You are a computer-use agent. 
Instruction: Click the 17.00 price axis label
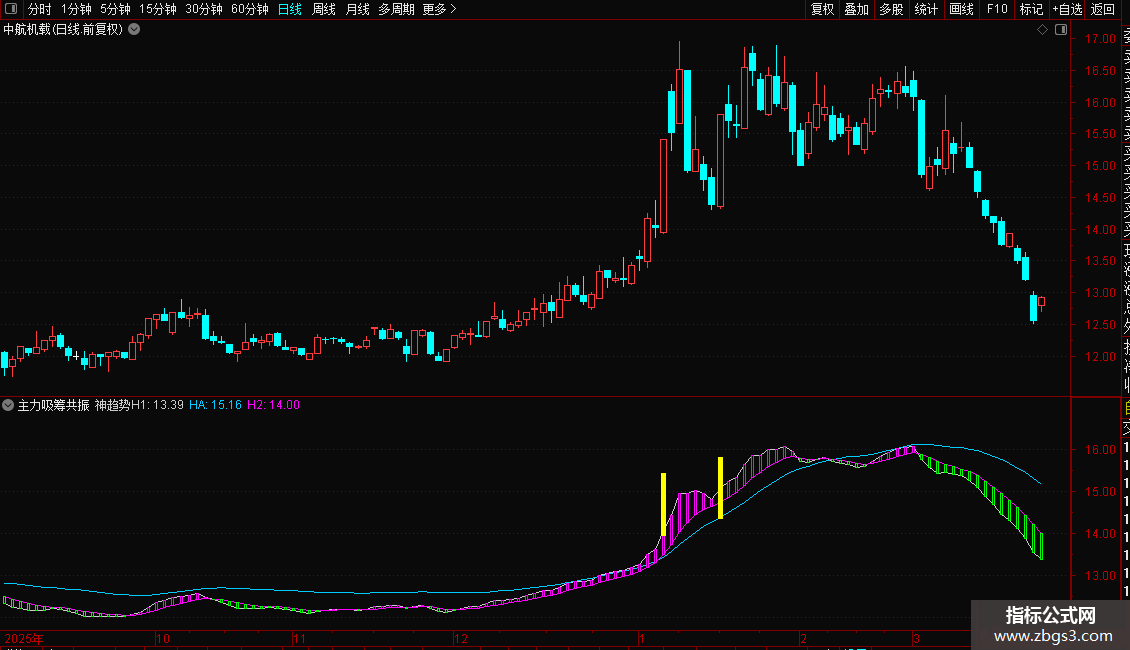tap(1100, 39)
